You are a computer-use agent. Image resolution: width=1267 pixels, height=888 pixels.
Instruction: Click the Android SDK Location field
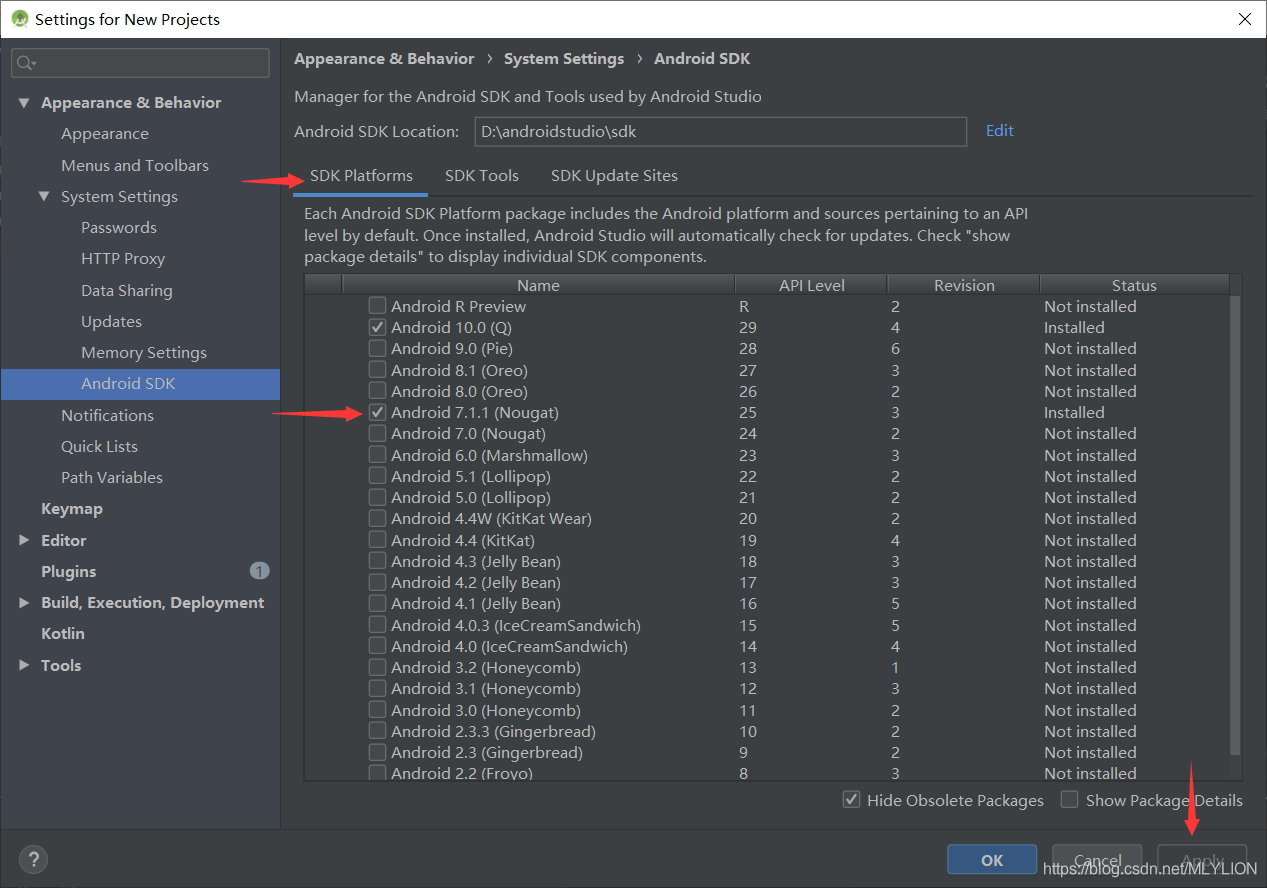719,131
